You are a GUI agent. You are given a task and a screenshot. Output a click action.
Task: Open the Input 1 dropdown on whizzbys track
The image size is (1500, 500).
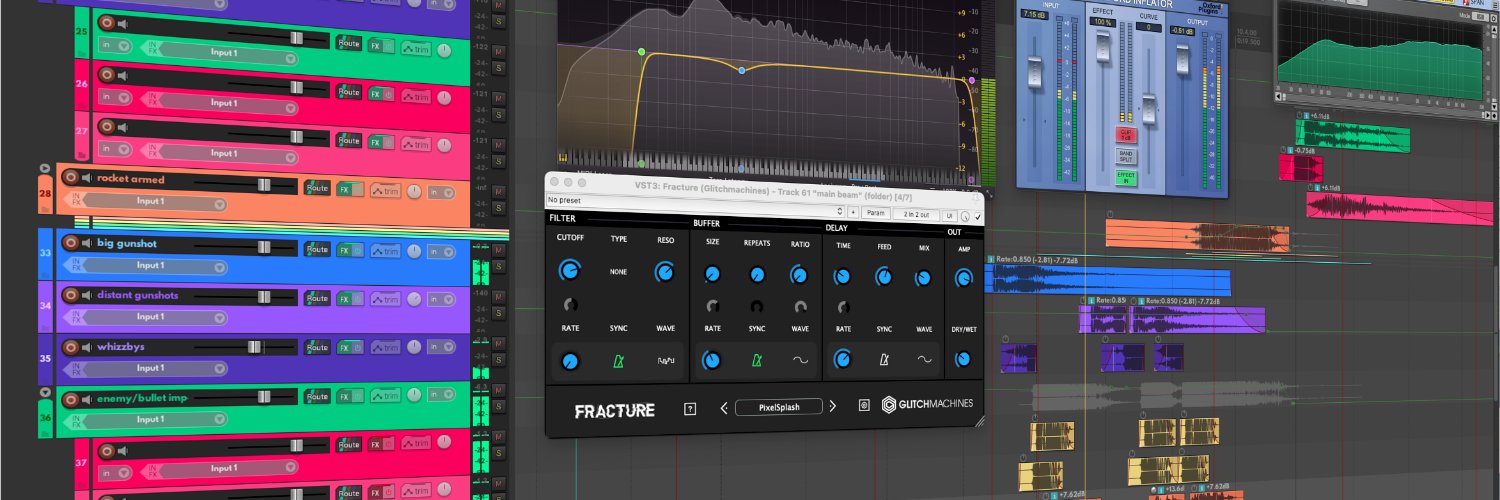click(x=146, y=368)
